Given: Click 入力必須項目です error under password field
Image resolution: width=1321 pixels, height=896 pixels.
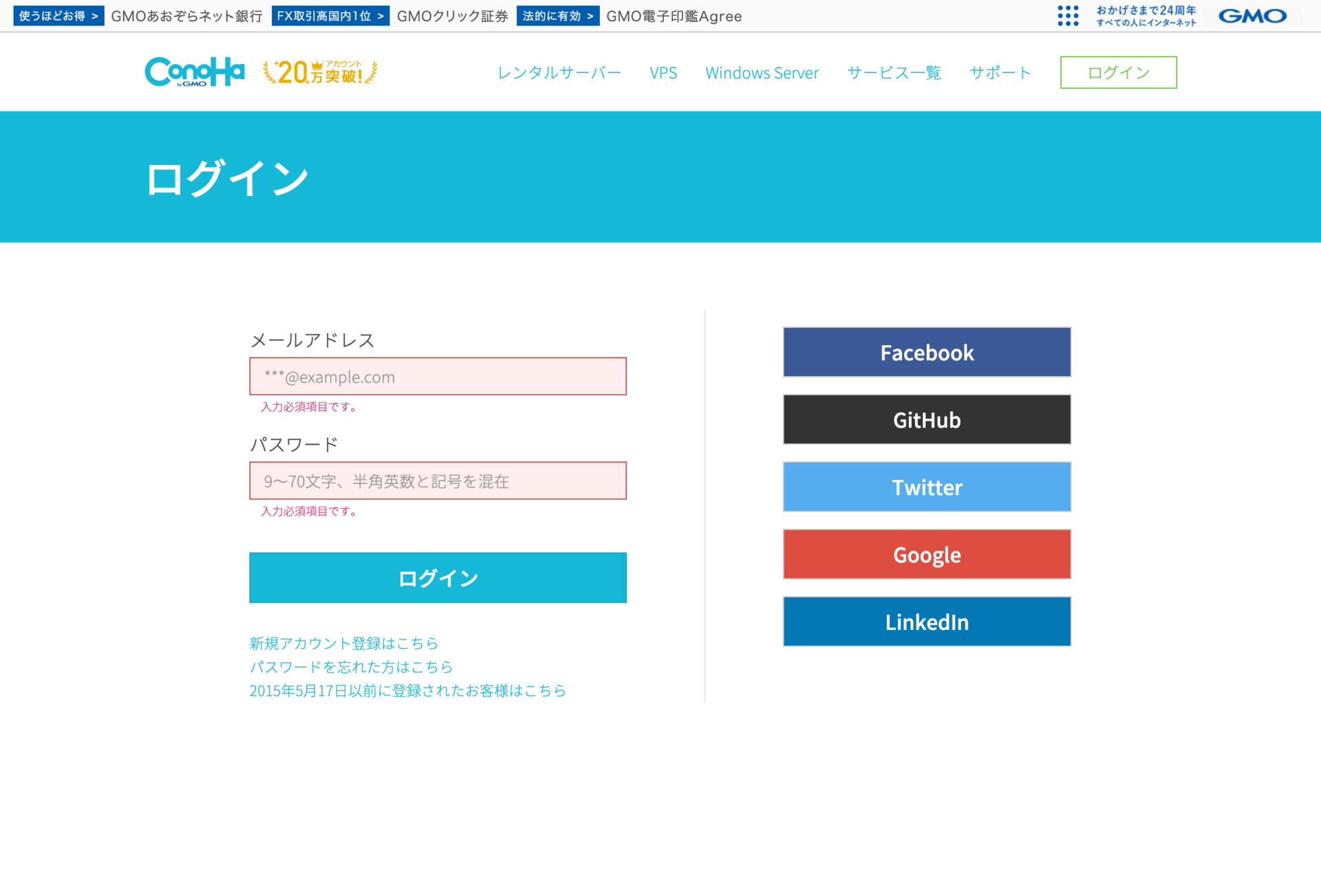Looking at the screenshot, I should 309,512.
